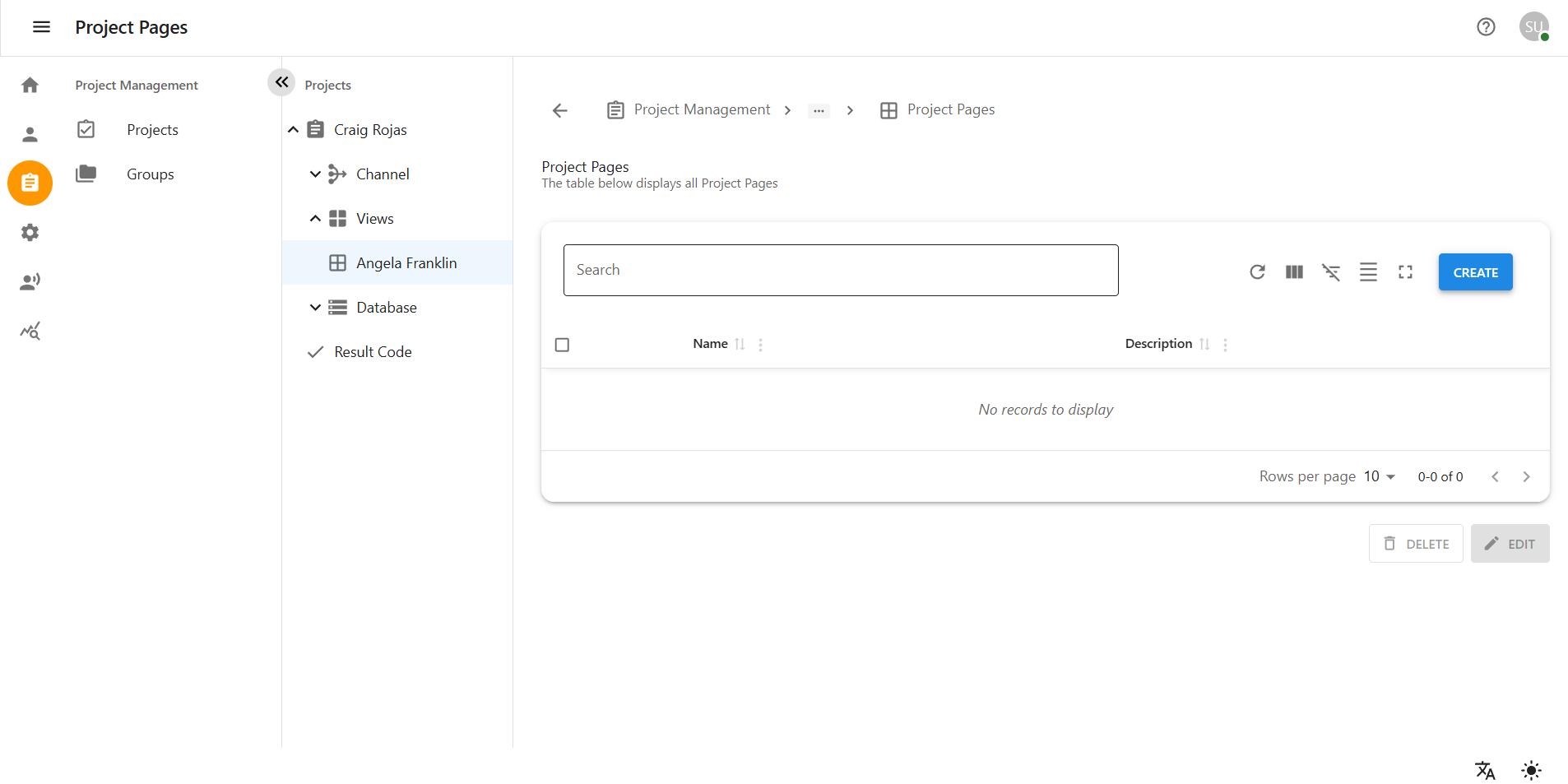
Task: Select the header row checkbox
Action: coord(562,345)
